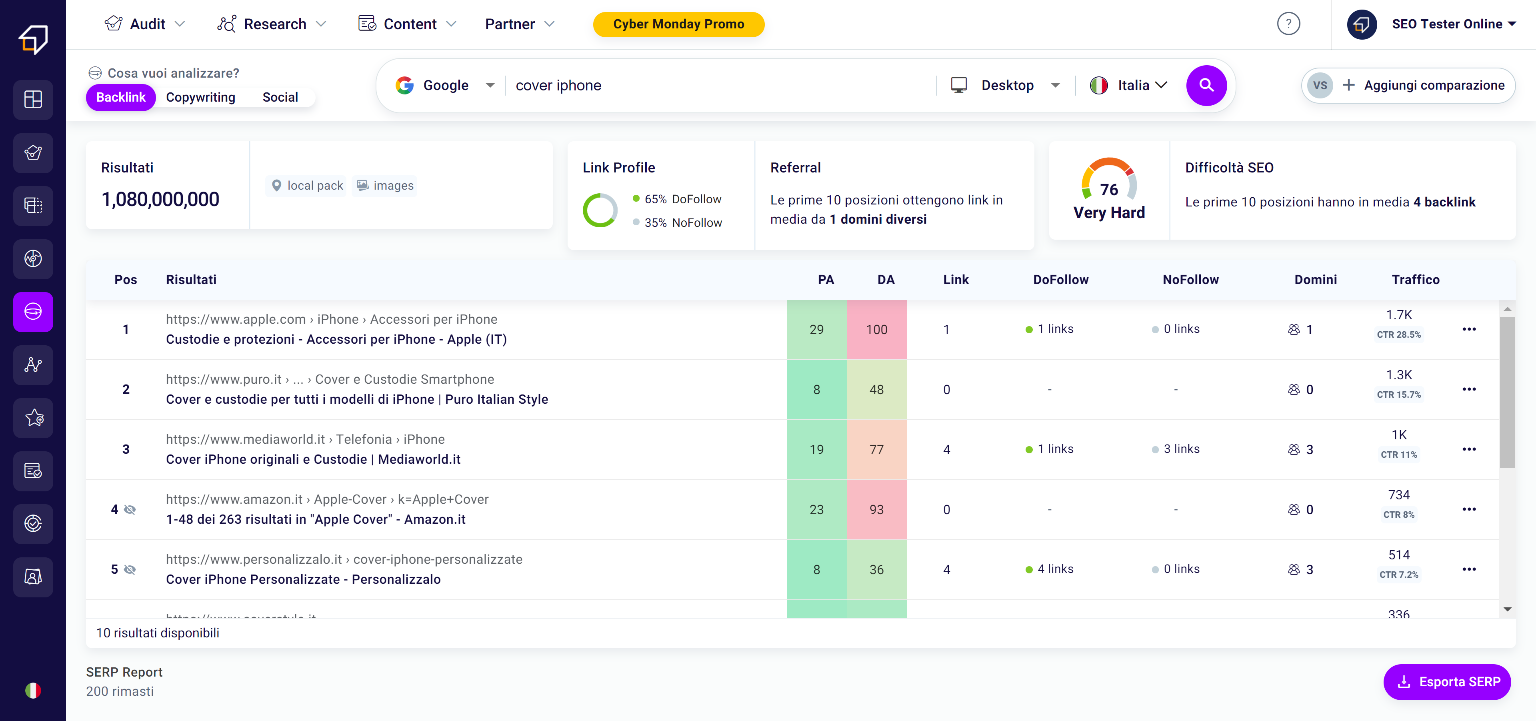
Task: Open the editor sidebar icon below star
Action: click(x=33, y=470)
